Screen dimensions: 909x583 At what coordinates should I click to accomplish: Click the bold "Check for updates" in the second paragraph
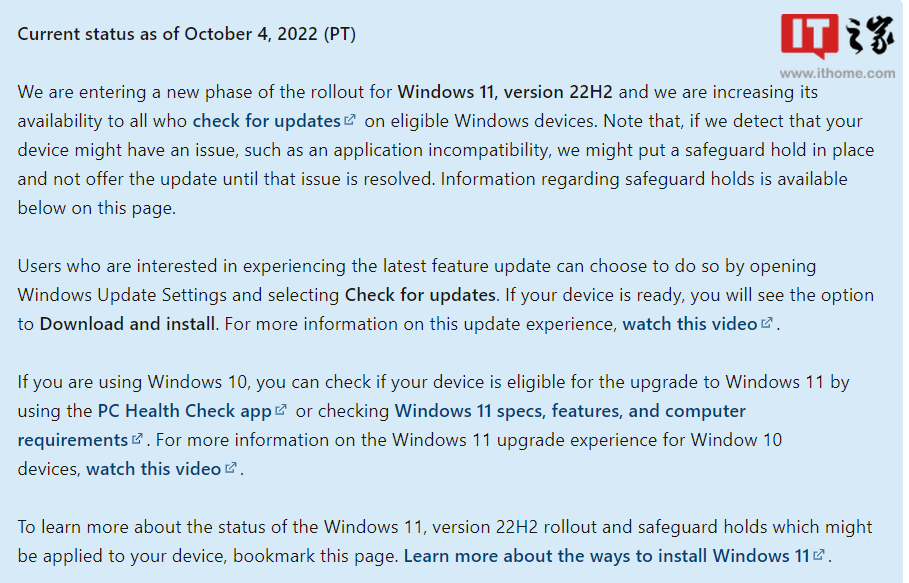(420, 294)
